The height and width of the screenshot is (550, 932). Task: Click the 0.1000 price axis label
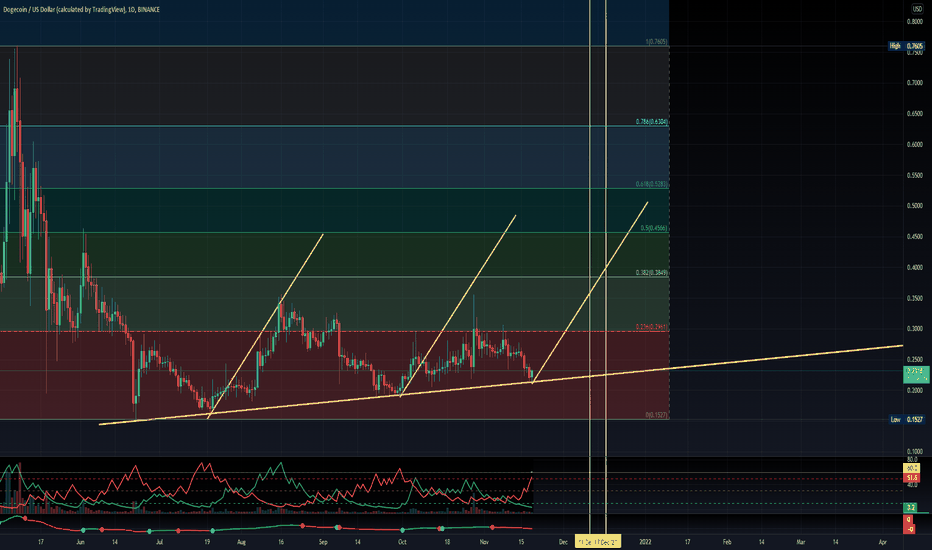(x=915, y=452)
